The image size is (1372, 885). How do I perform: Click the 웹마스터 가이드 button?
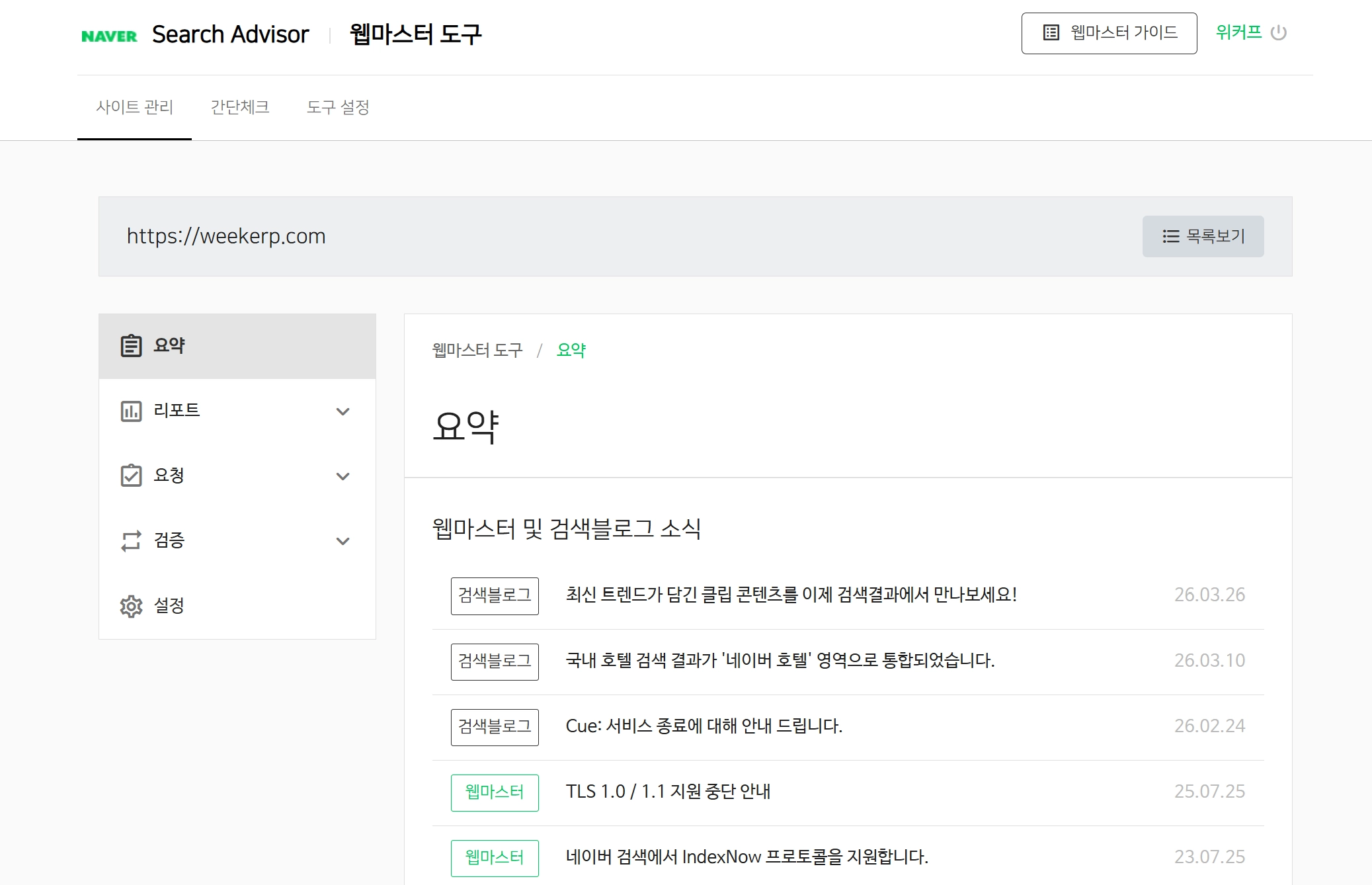(x=1108, y=32)
